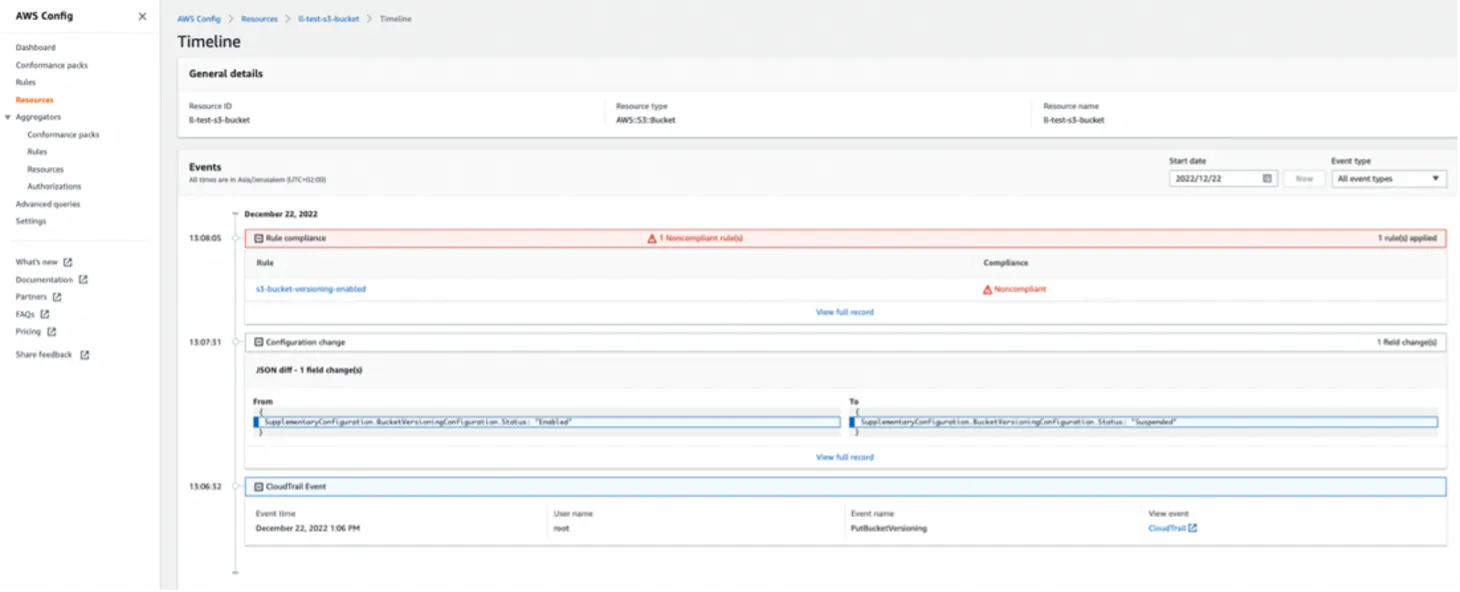Image resolution: width=1460 pixels, height=592 pixels.
Task: Click external link icon beside Pricing
Action: tap(51, 331)
